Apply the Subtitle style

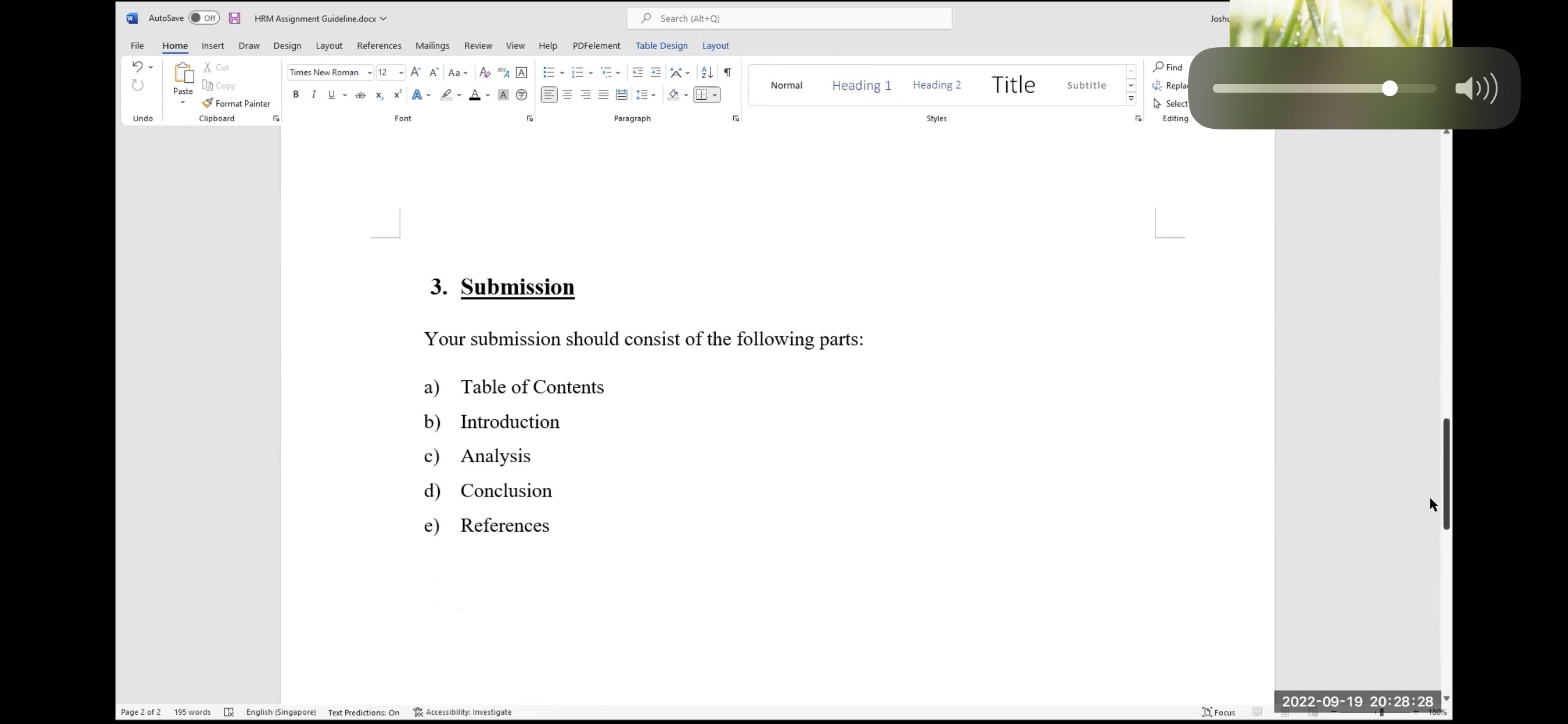[1087, 85]
